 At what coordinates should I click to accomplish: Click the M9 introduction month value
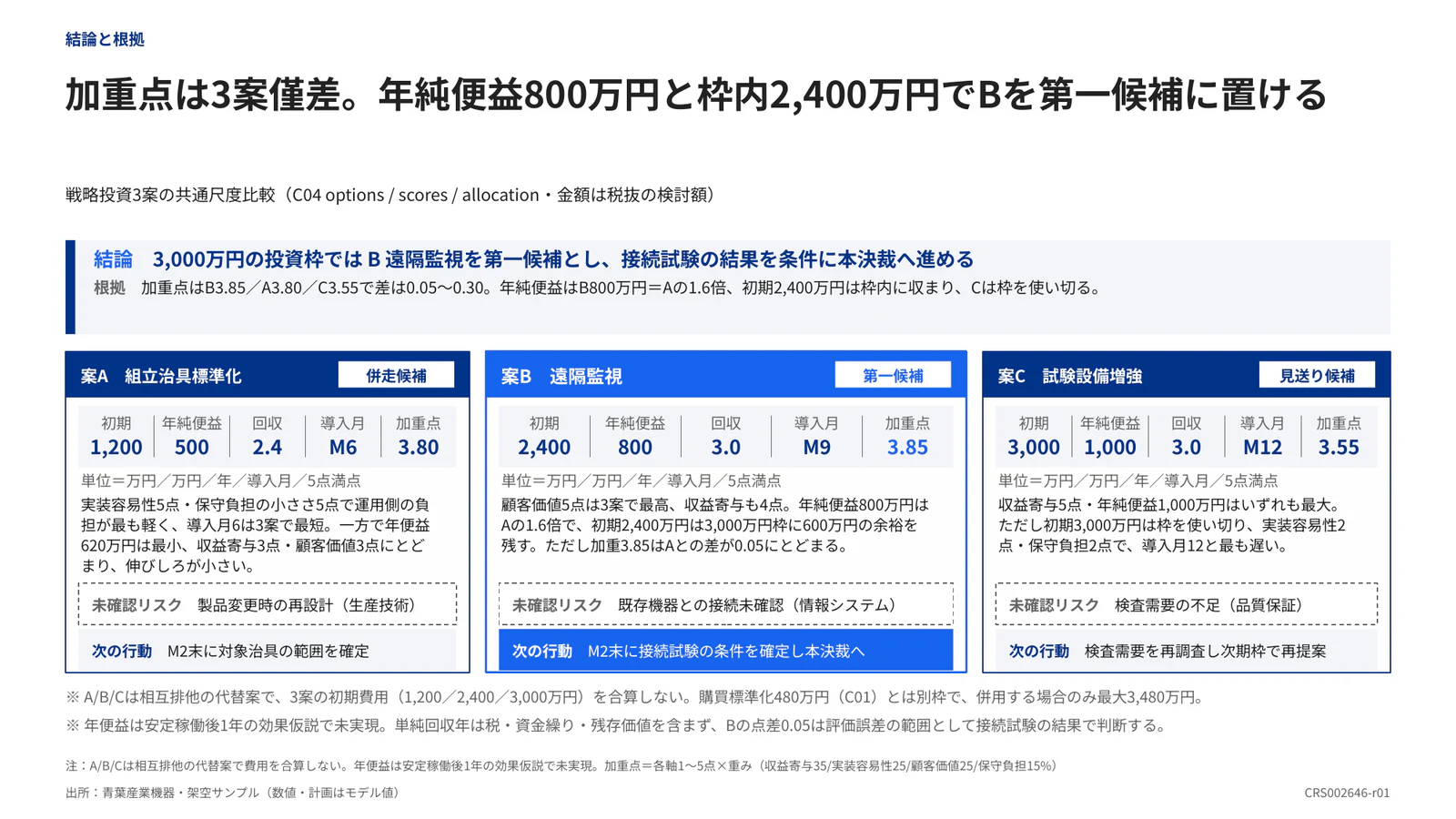[816, 448]
